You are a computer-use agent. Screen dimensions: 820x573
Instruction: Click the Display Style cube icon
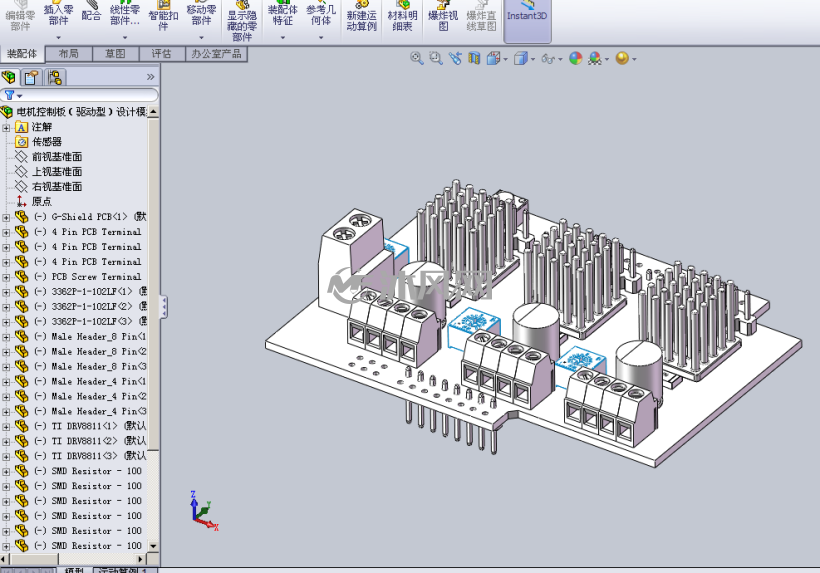(x=520, y=58)
